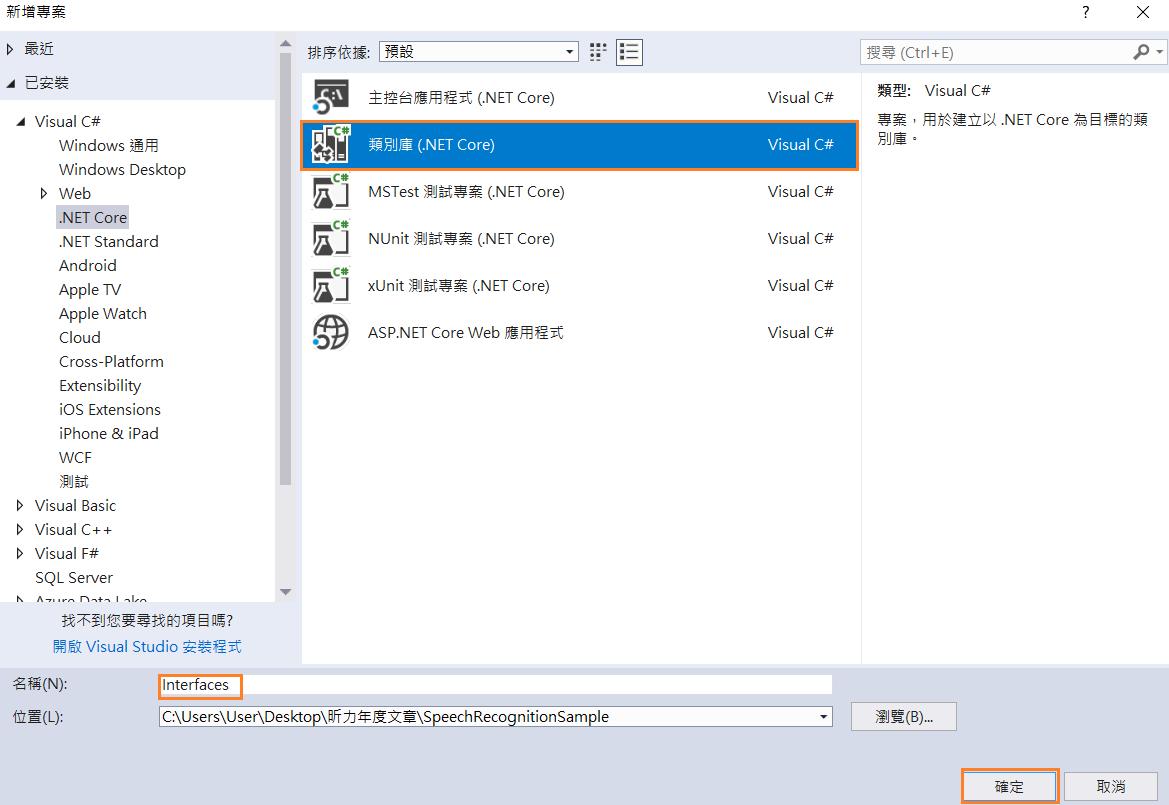Choose 類別庫 (.NET Core) template

(580, 145)
